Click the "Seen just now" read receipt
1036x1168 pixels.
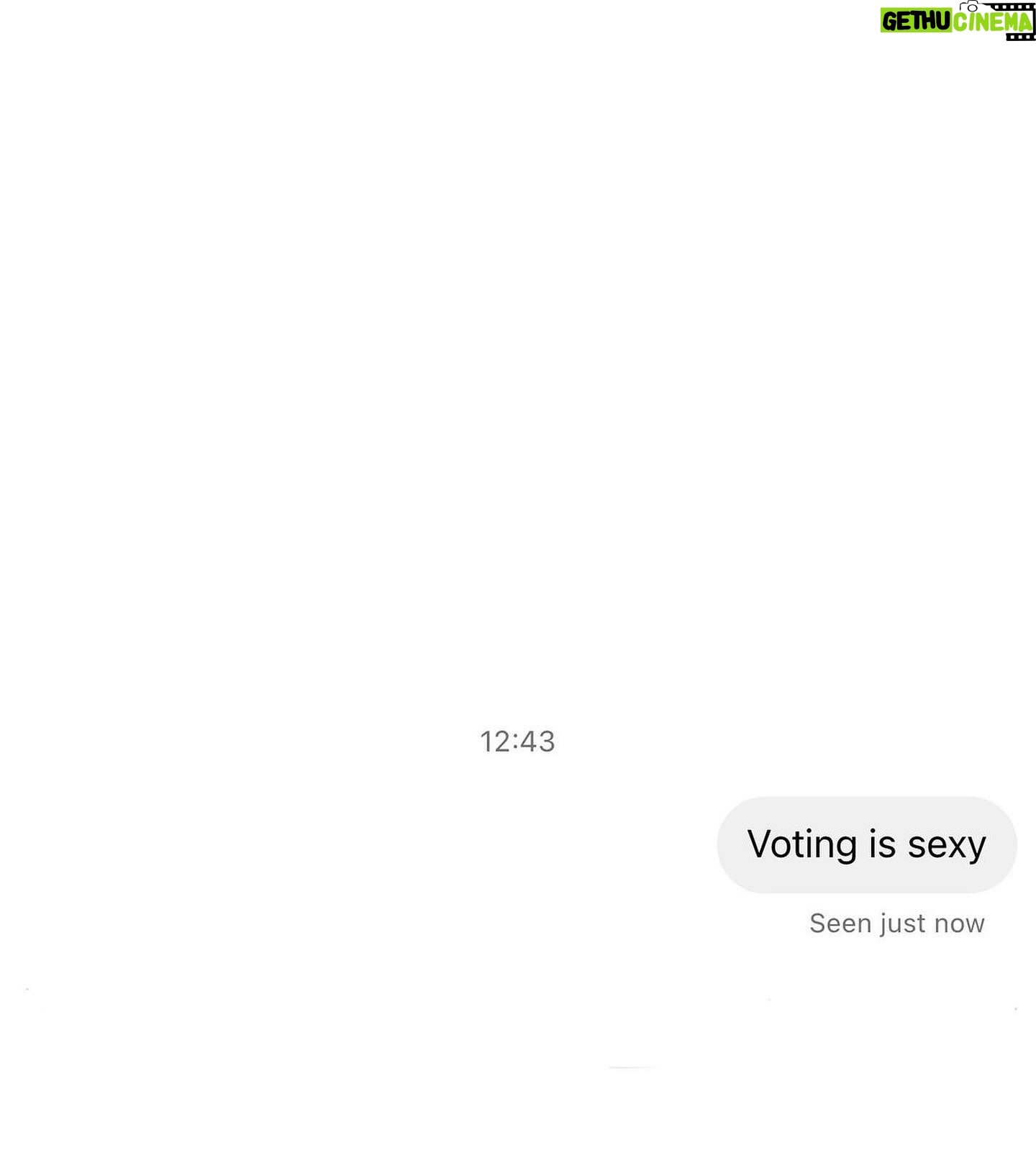click(896, 923)
